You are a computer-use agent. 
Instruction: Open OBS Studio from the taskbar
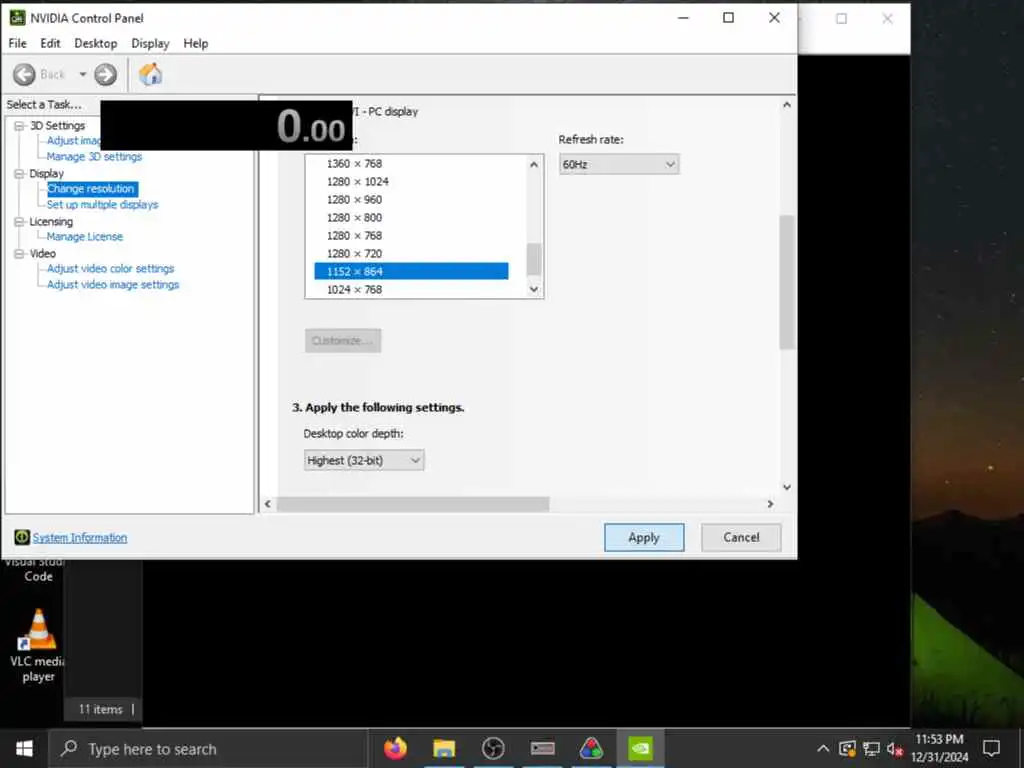point(493,748)
